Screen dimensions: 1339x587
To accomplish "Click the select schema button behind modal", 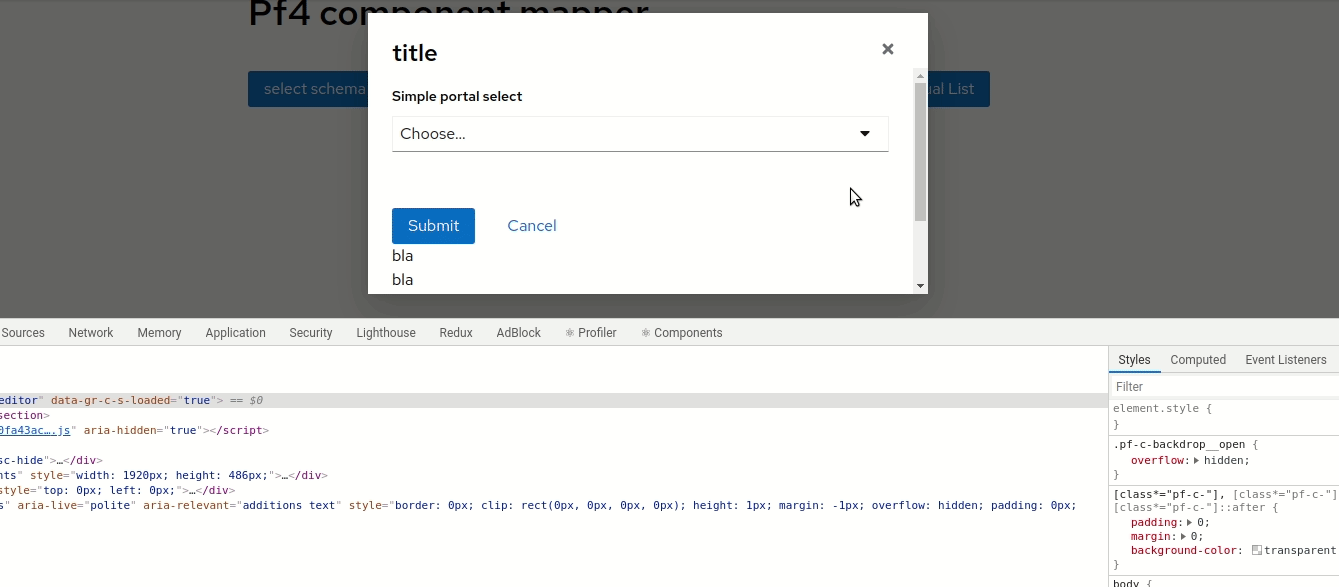I will coord(308,89).
